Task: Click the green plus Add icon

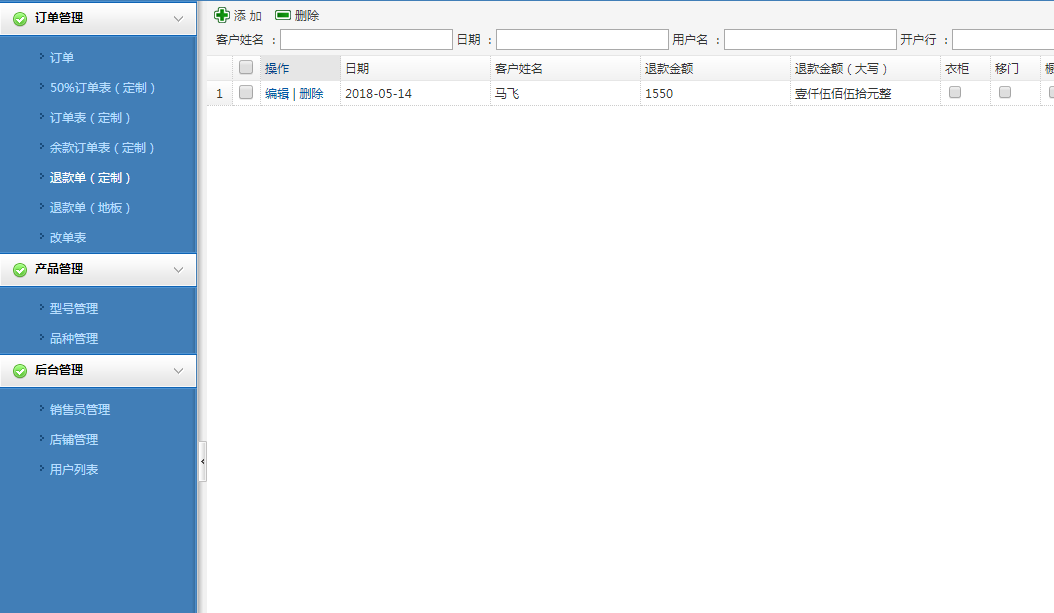Action: coord(222,15)
